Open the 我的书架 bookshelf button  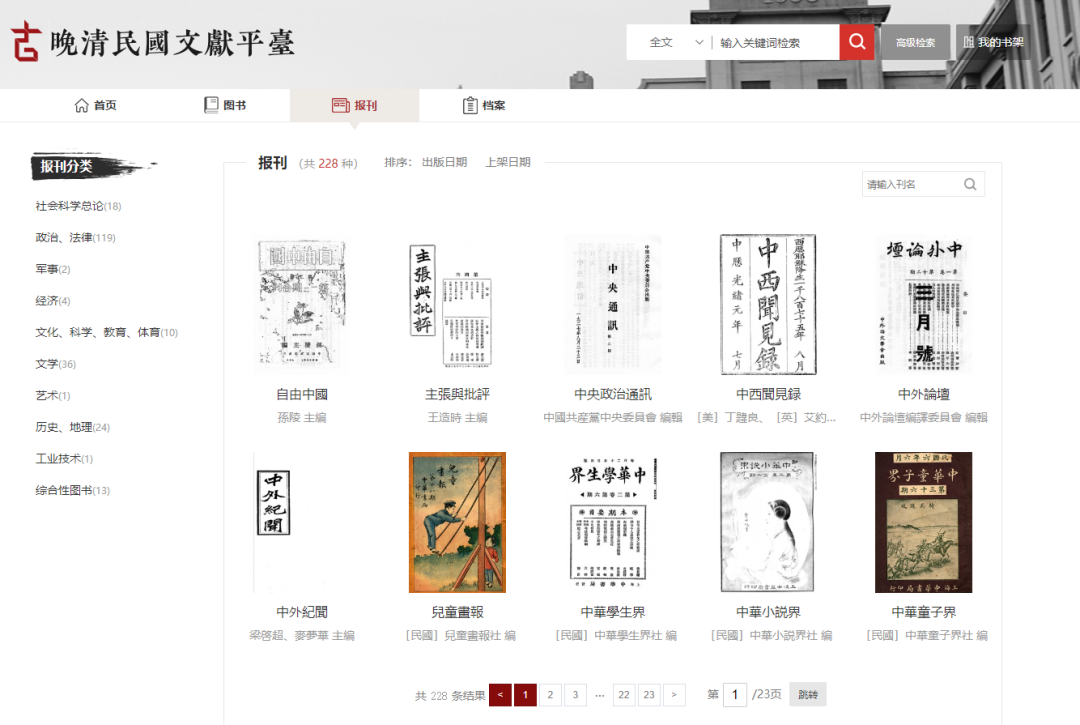click(x=992, y=42)
